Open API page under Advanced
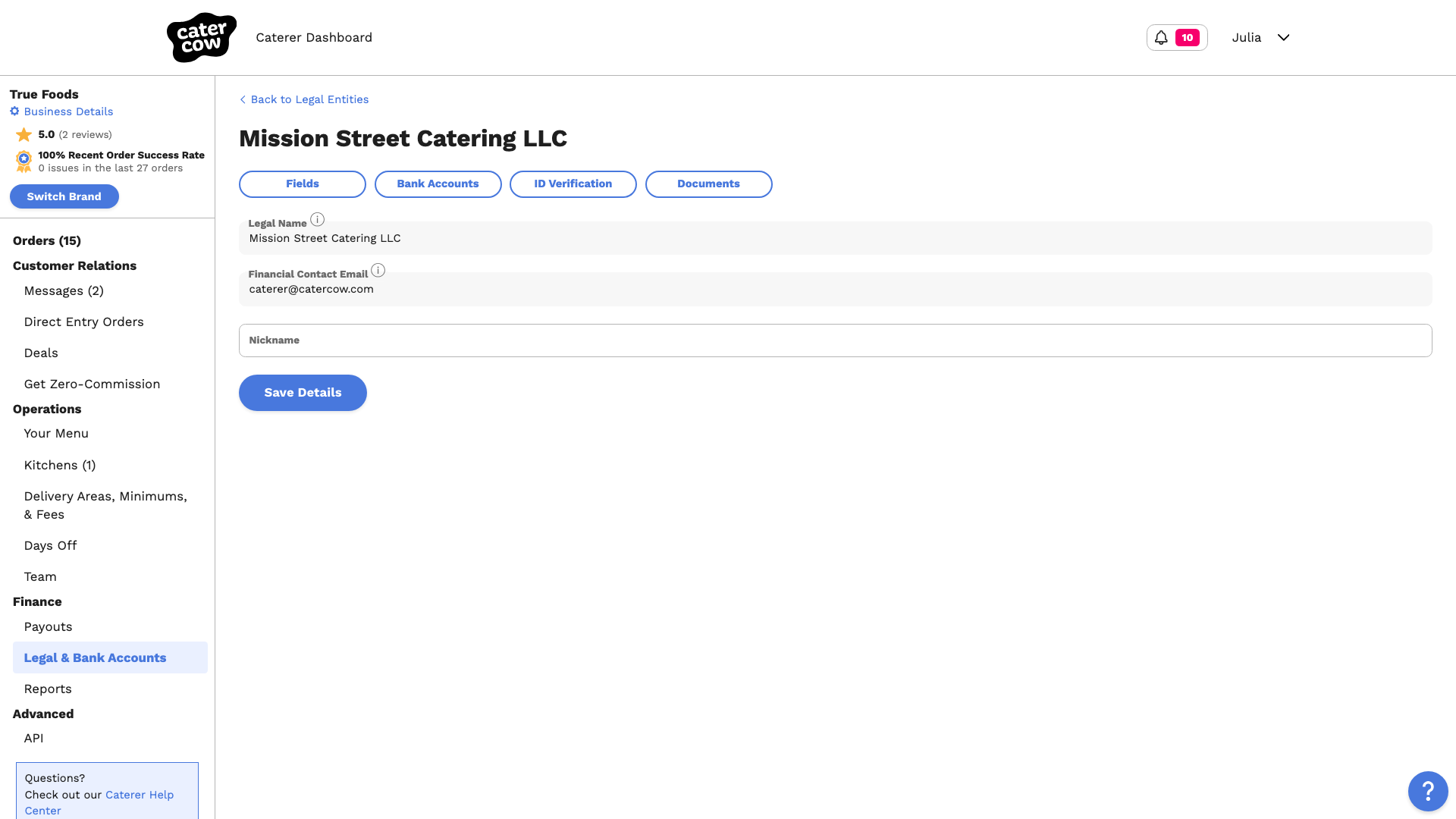This screenshot has width=1456, height=819. tap(33, 739)
